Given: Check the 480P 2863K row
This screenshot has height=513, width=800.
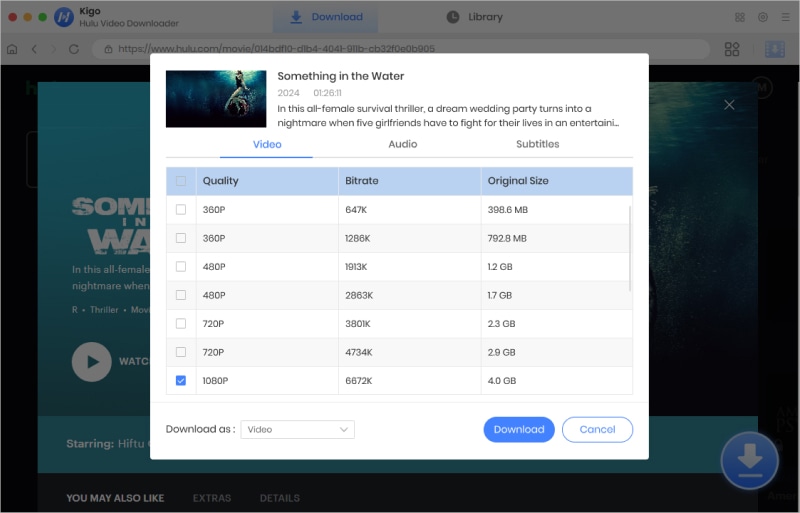Looking at the screenshot, I should 181,295.
